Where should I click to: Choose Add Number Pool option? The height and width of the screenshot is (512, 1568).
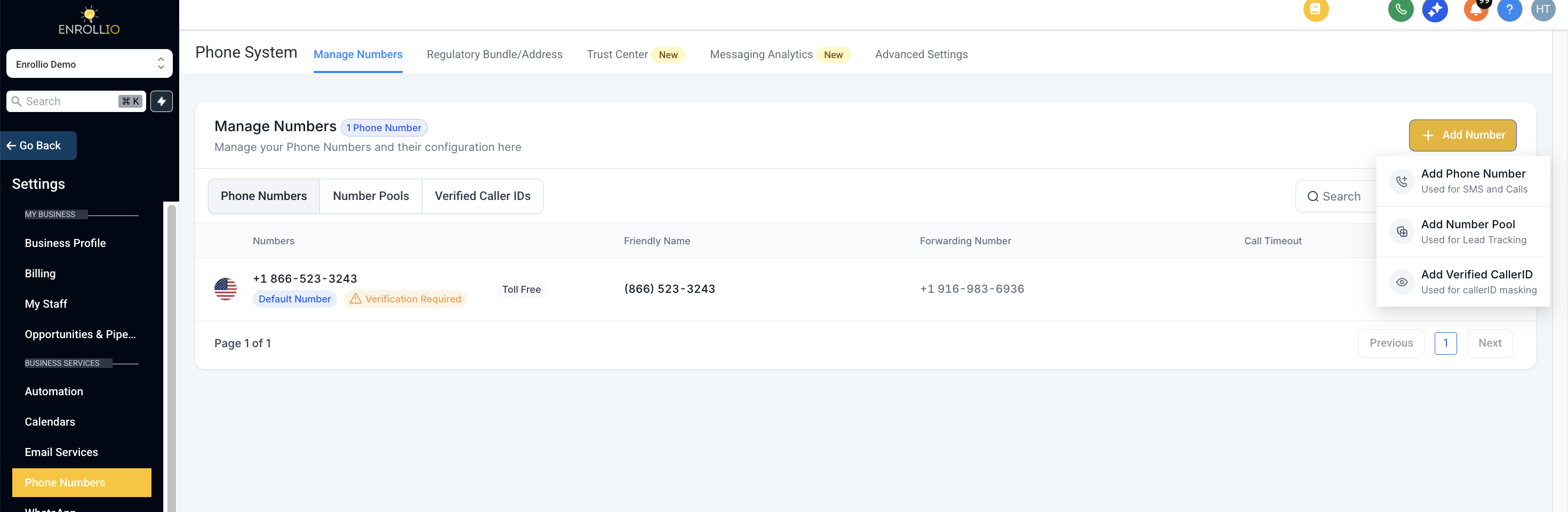(x=1463, y=231)
